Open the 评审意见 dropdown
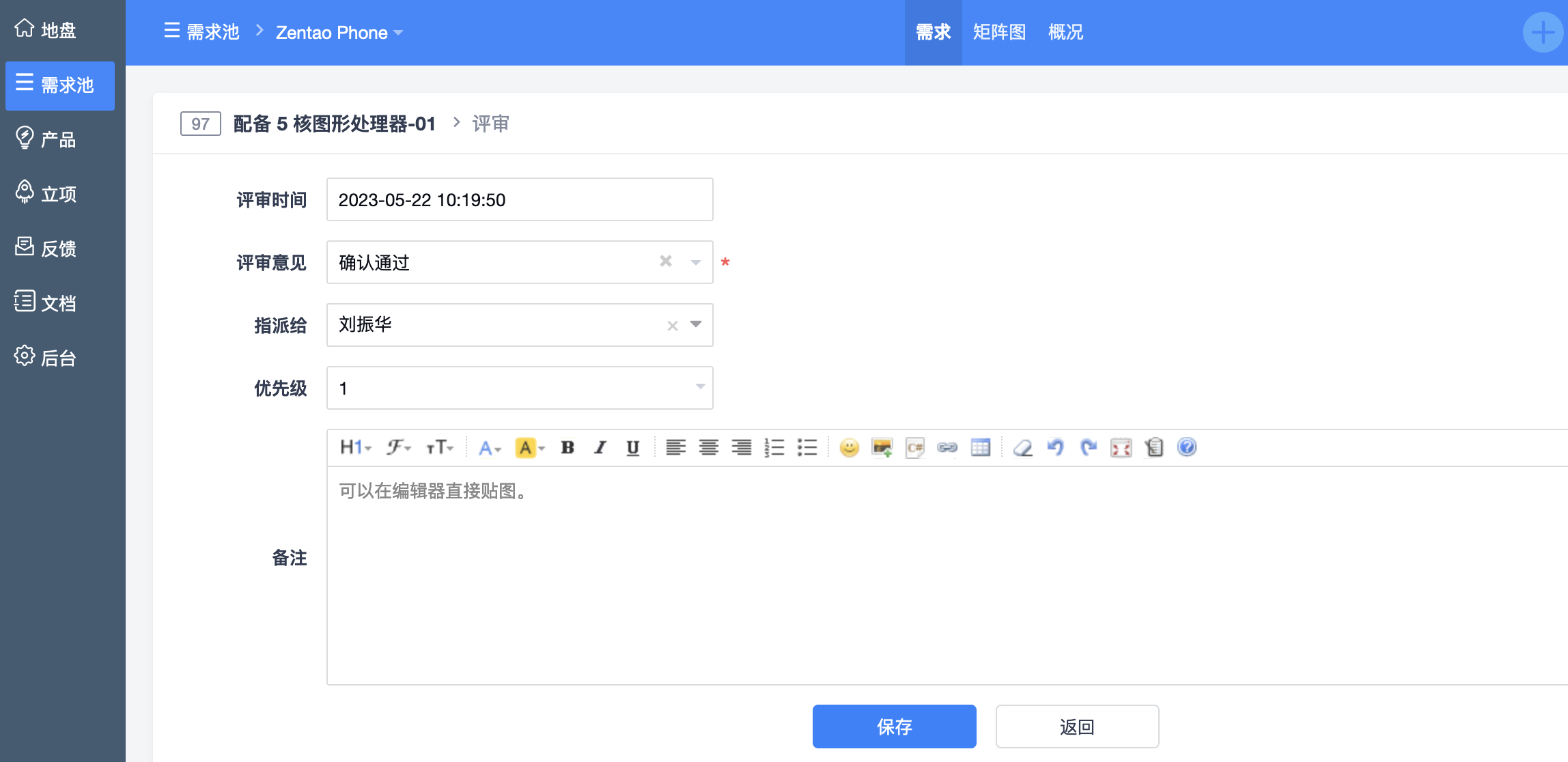 tap(695, 262)
